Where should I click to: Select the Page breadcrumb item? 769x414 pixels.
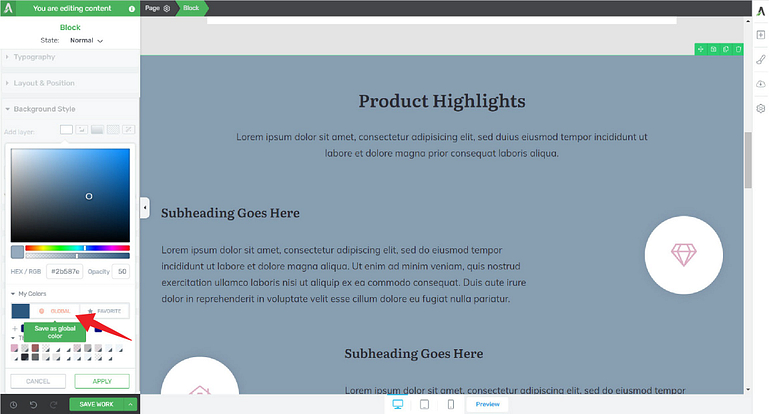tap(153, 8)
